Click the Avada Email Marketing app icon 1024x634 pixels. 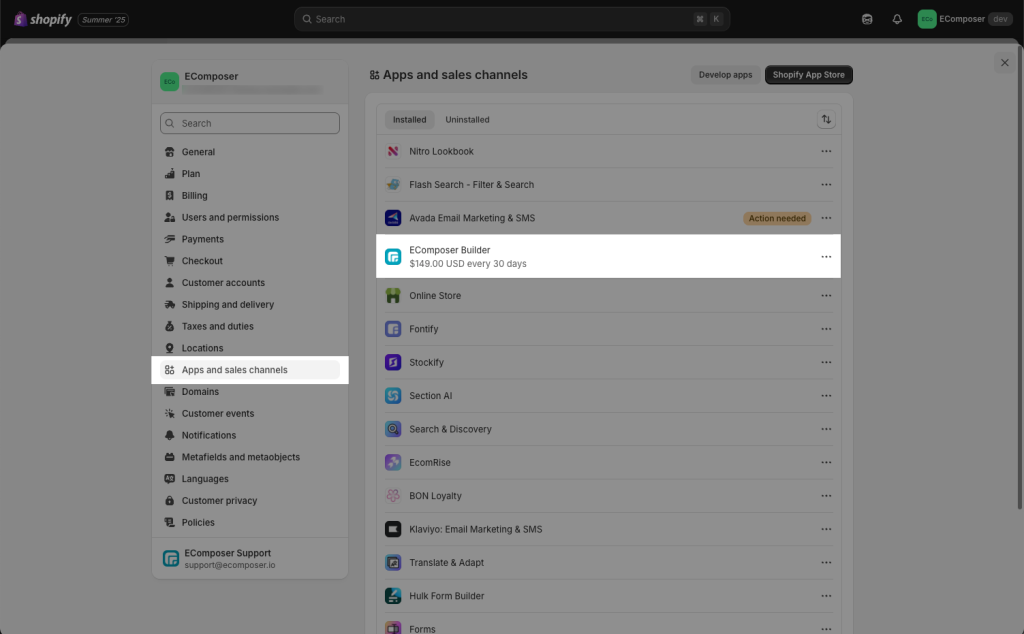tap(393, 218)
